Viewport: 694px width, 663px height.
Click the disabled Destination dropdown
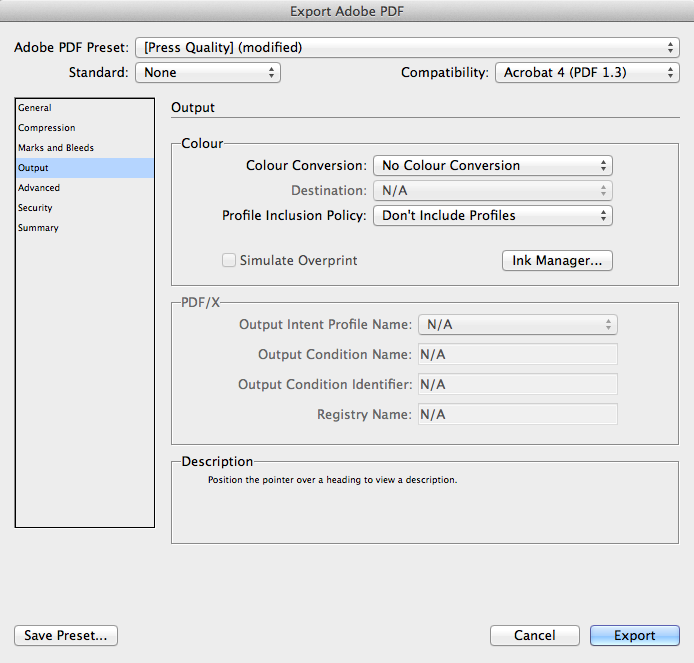[493, 191]
